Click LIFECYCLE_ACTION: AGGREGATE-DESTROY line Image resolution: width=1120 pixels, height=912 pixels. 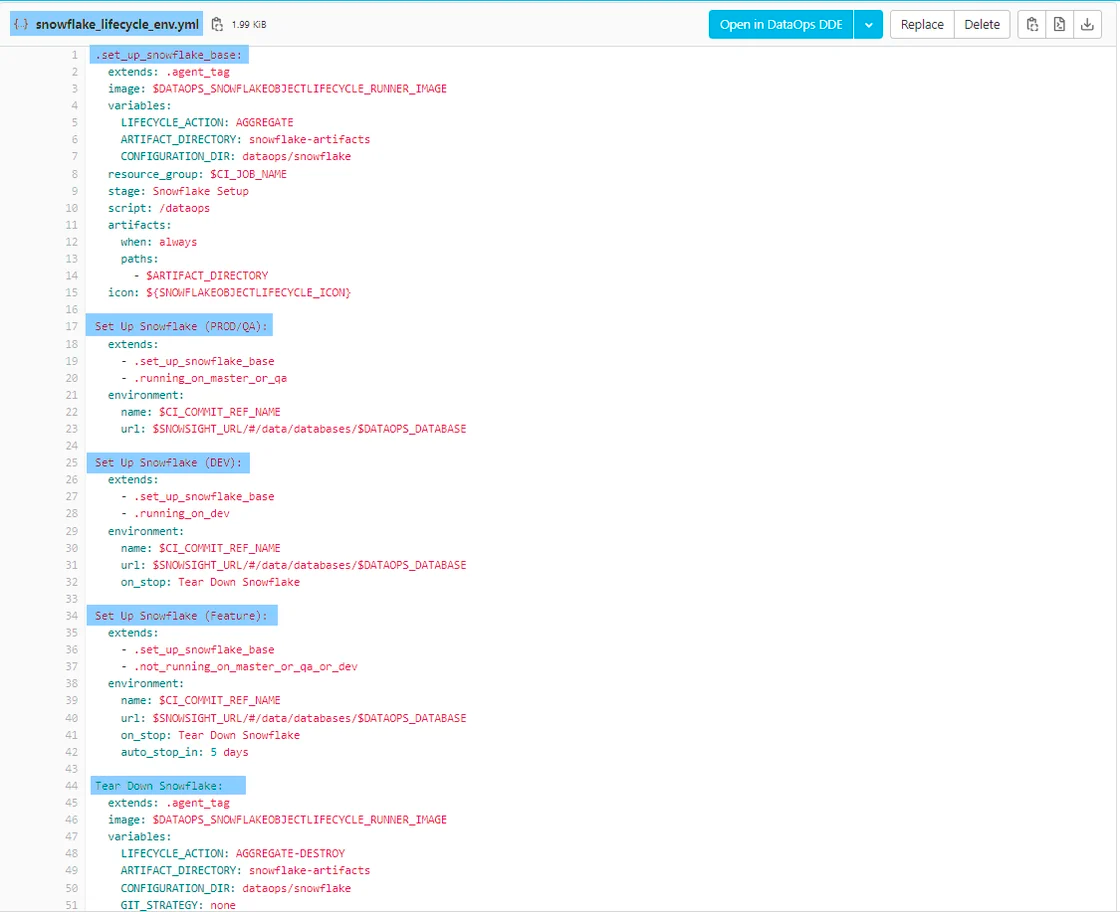[232, 853]
